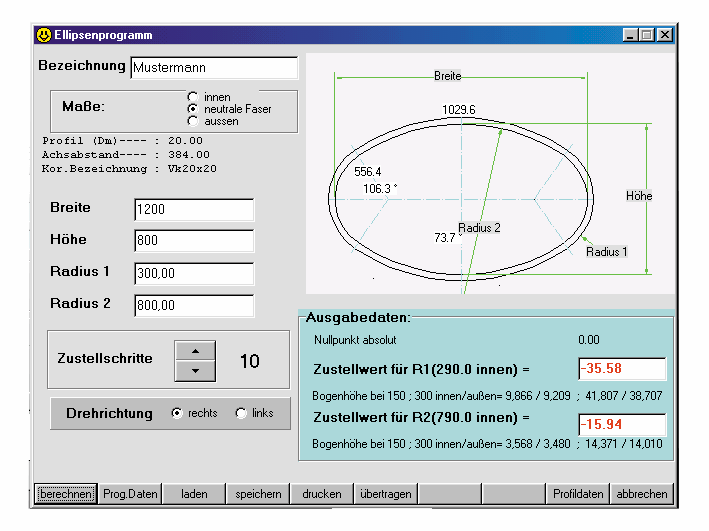
Task: Click the speichern button
Action: pyautogui.click(x=258, y=493)
